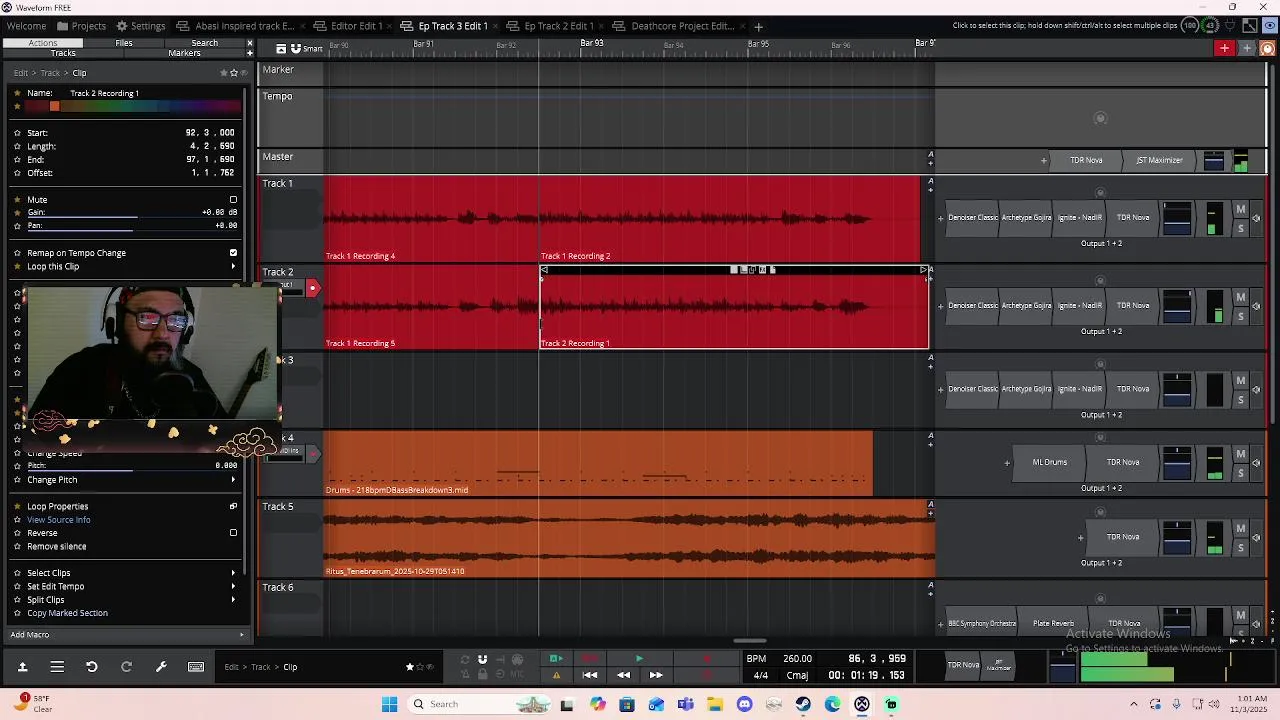Switch to the Welcome tab

[26, 26]
